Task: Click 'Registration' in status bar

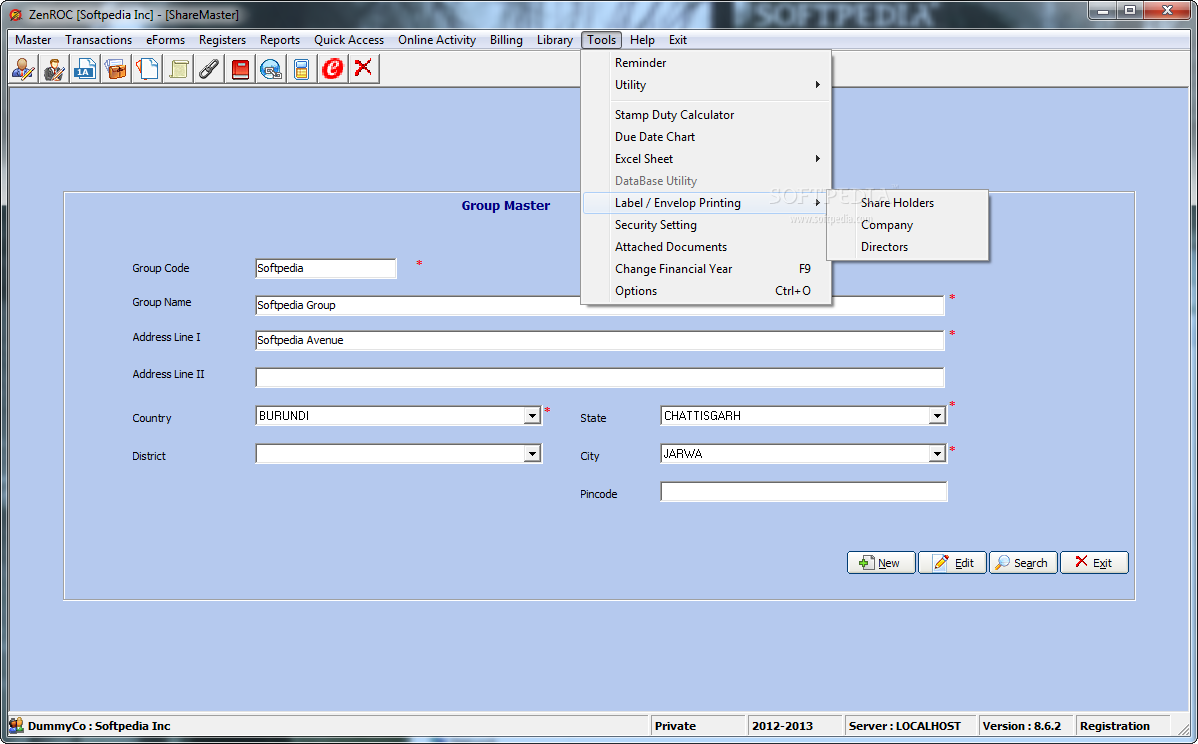Action: pyautogui.click(x=1115, y=726)
